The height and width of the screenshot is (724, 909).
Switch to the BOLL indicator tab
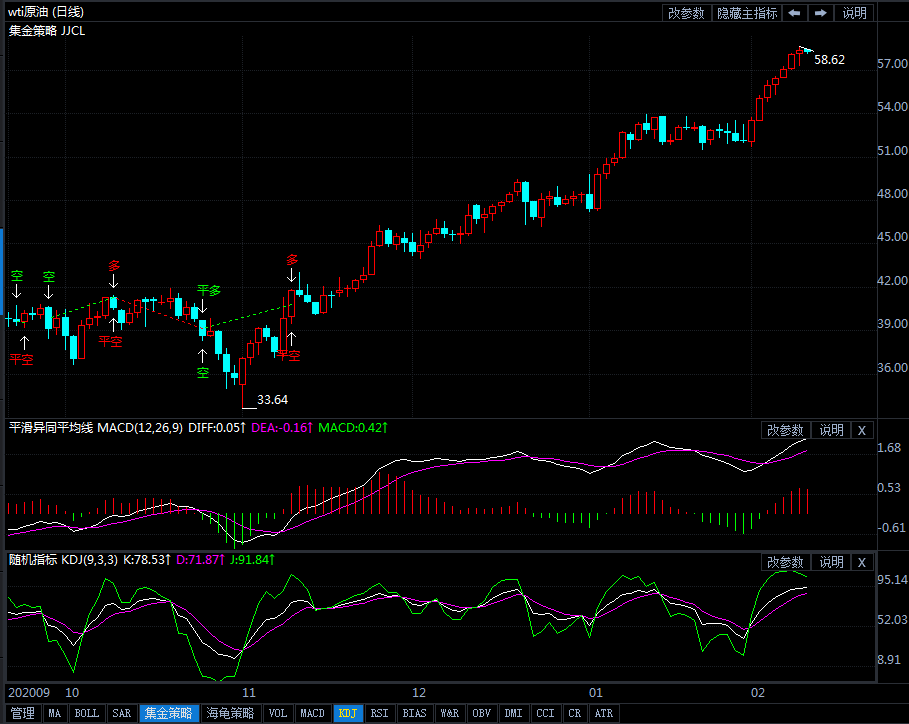87,713
